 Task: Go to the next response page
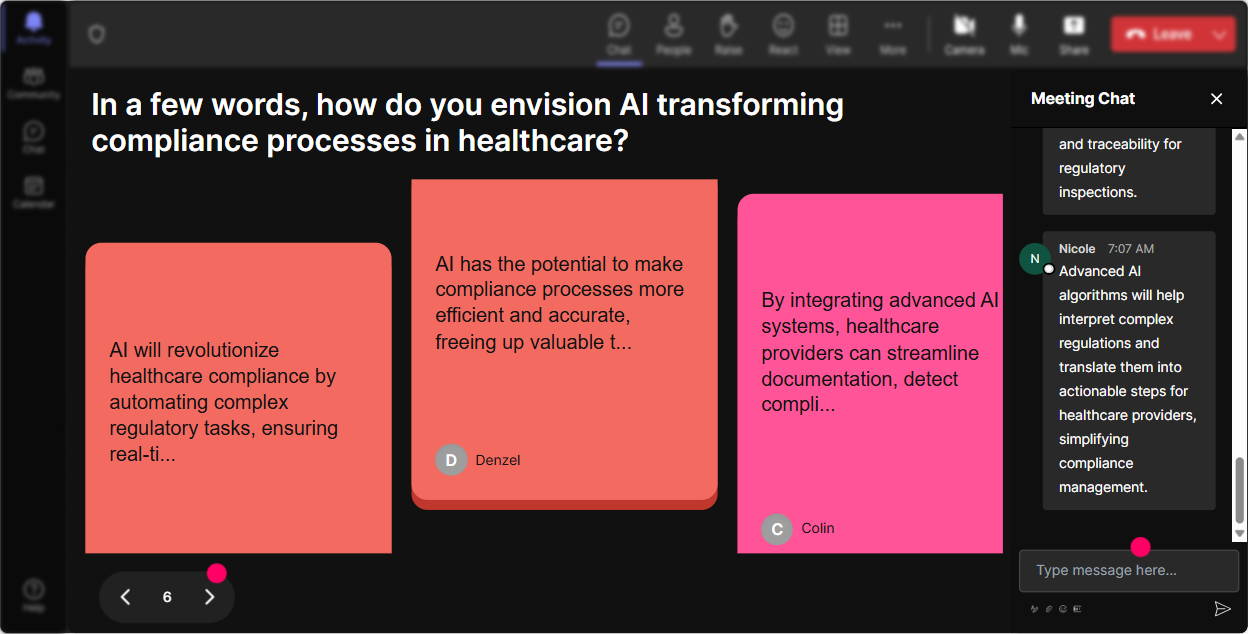click(x=209, y=597)
